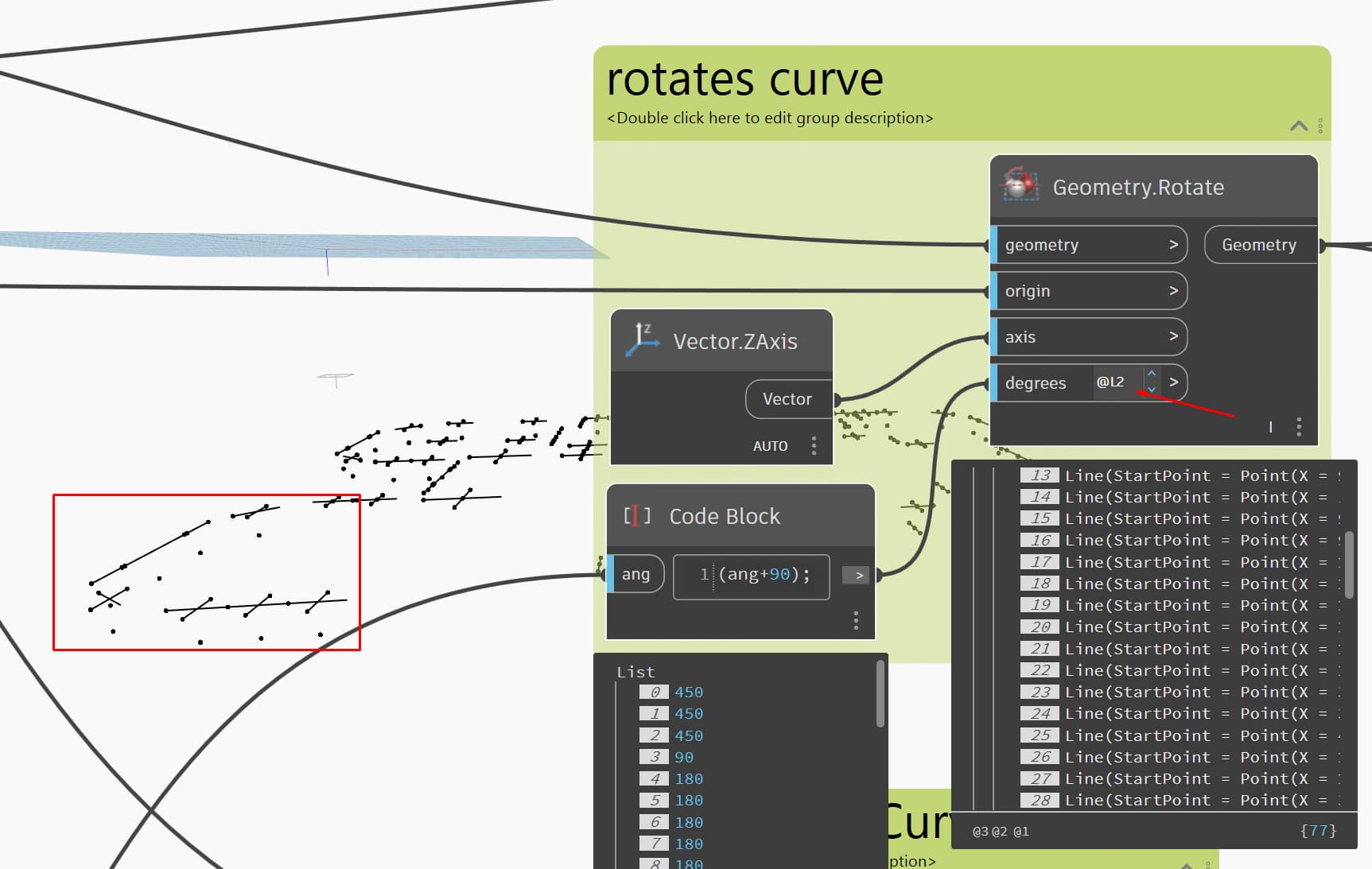Click the Geometry output port on Geometry.Rotate
This screenshot has width=1372, height=869.
pyautogui.click(x=1259, y=244)
